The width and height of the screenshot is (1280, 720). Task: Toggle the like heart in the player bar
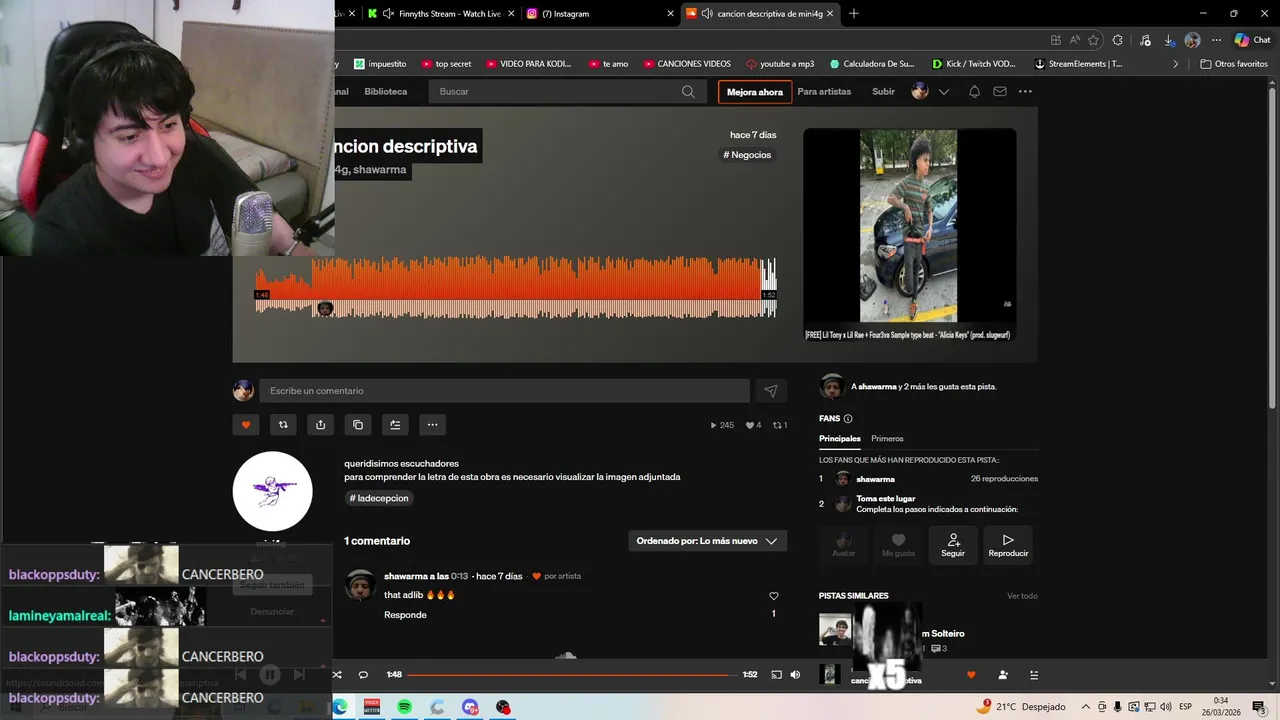971,675
